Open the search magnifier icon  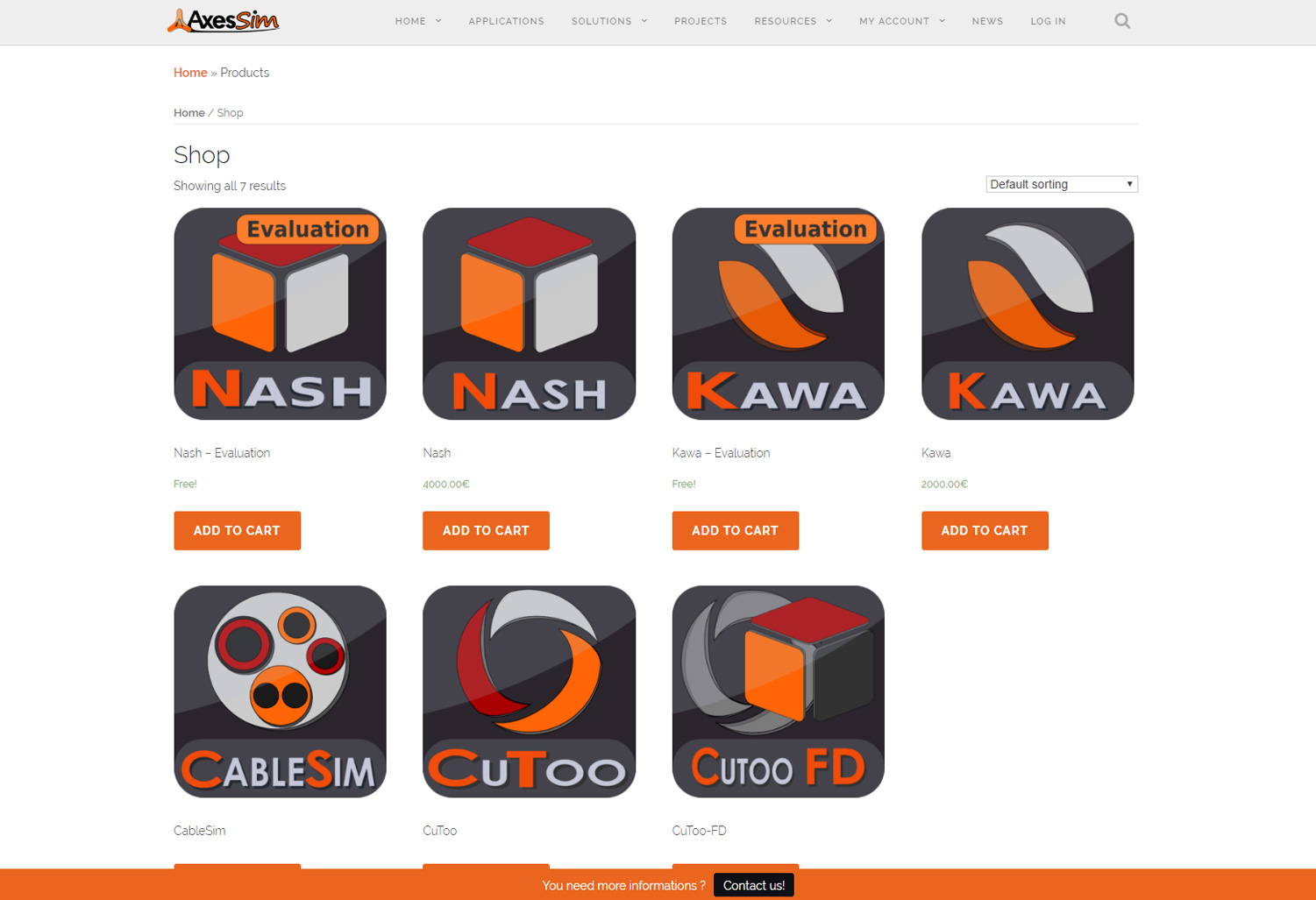point(1122,21)
